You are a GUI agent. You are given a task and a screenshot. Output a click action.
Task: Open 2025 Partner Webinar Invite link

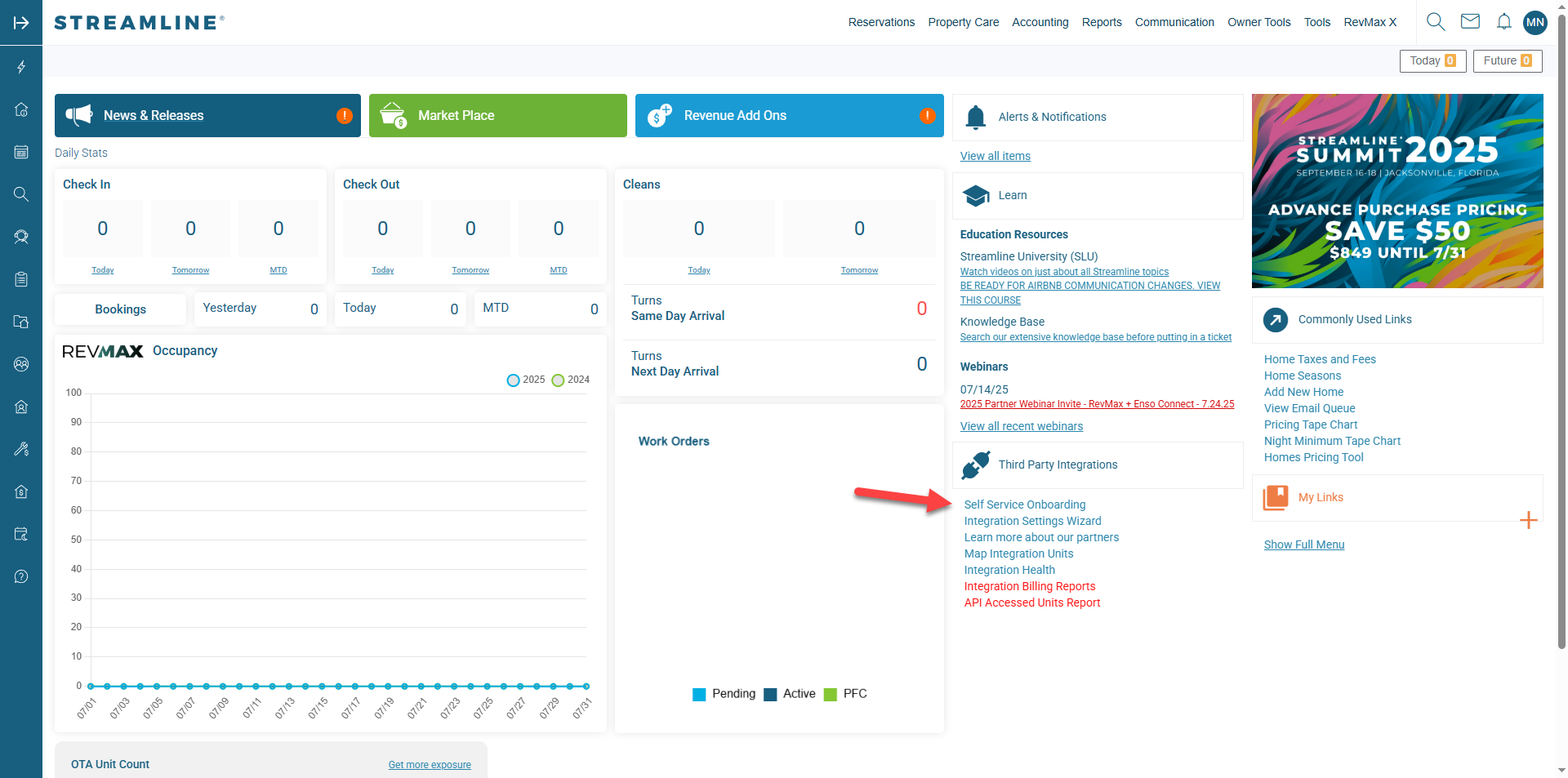point(1097,404)
